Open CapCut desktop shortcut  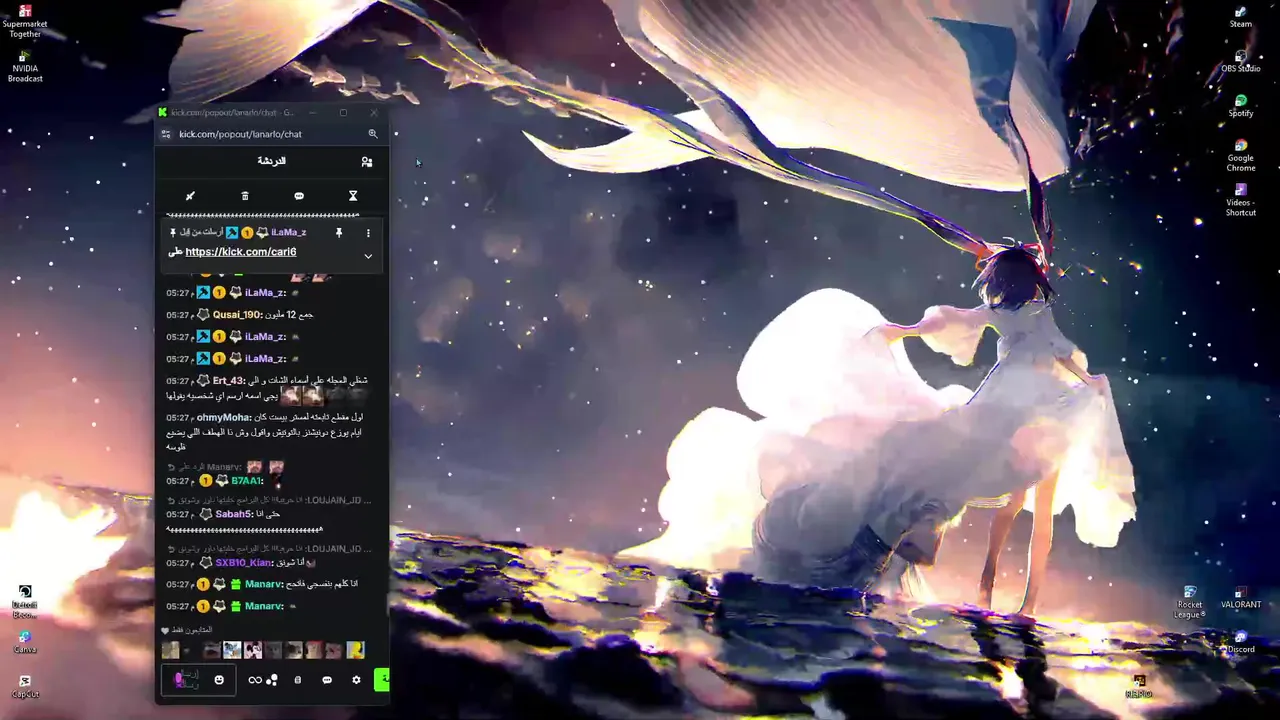[25, 686]
